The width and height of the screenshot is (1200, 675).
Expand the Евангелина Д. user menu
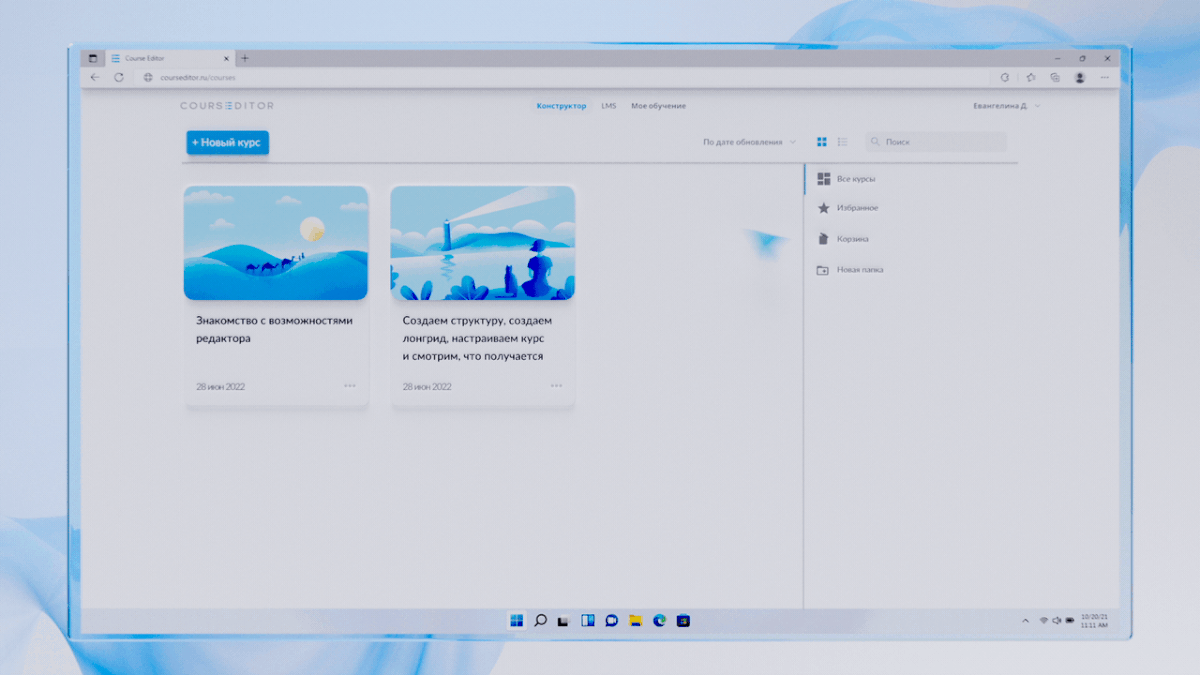(1006, 106)
